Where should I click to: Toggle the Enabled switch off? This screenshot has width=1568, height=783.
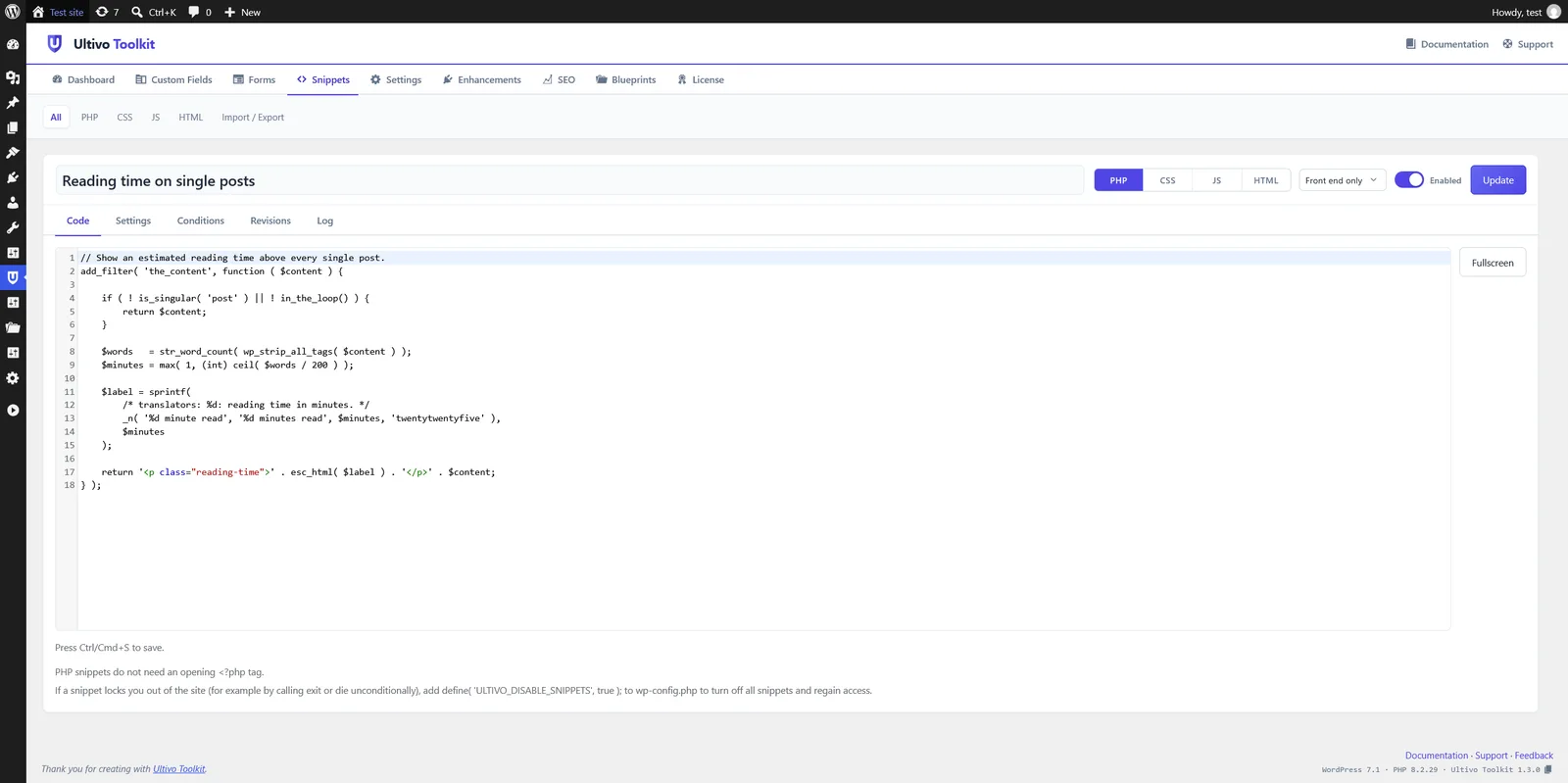pyautogui.click(x=1409, y=180)
